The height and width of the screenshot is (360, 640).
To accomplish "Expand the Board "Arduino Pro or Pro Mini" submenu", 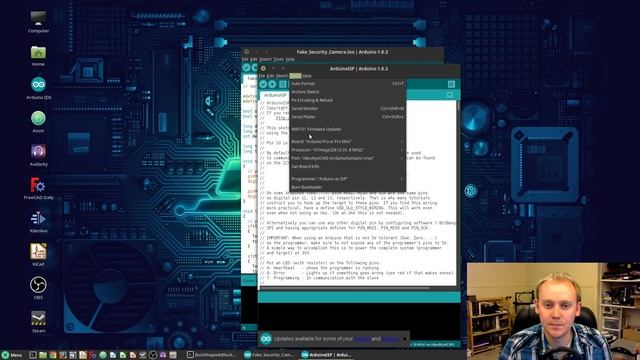I will click(347, 142).
